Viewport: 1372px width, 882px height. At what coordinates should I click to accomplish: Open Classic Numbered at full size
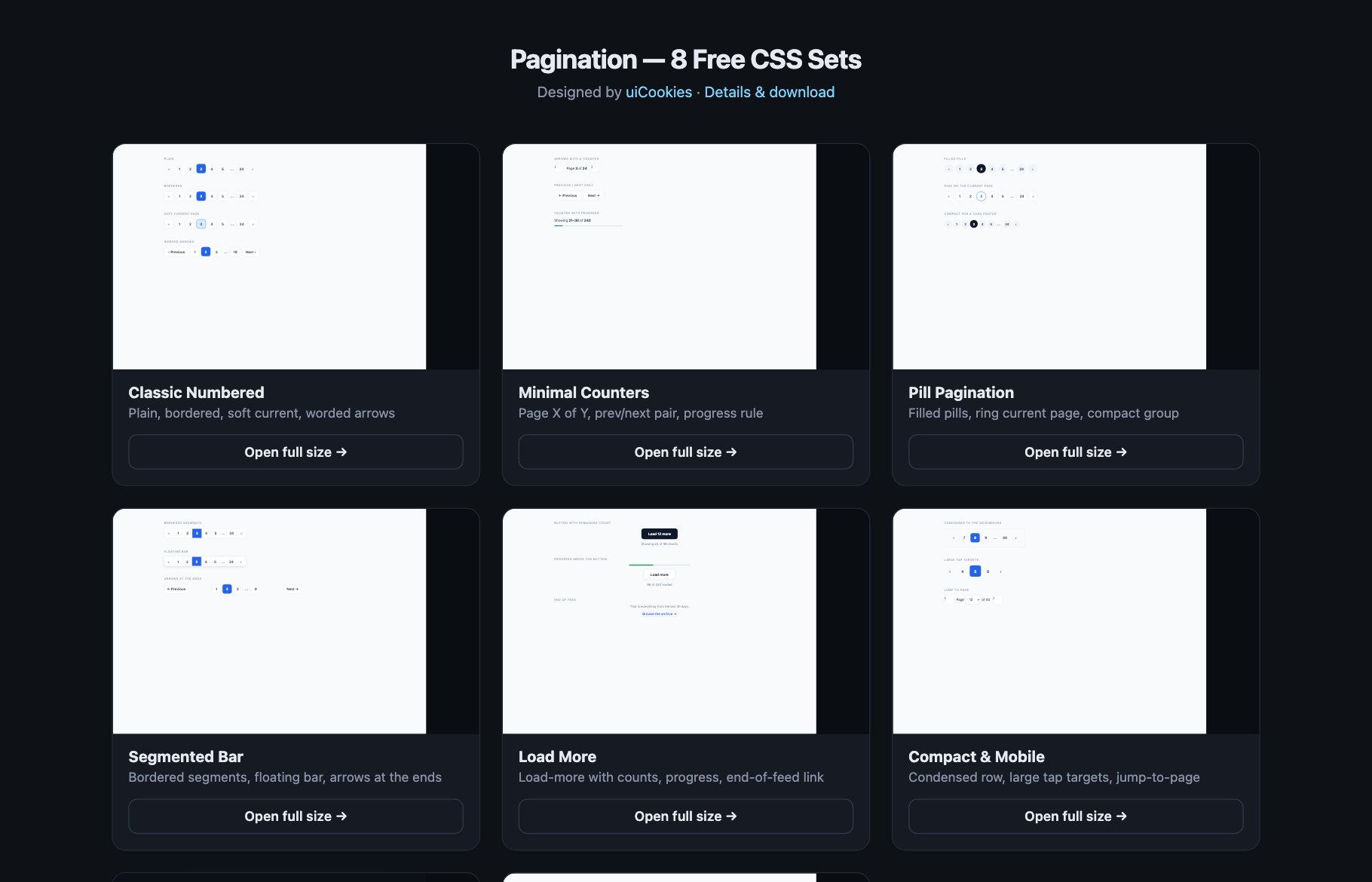296,452
